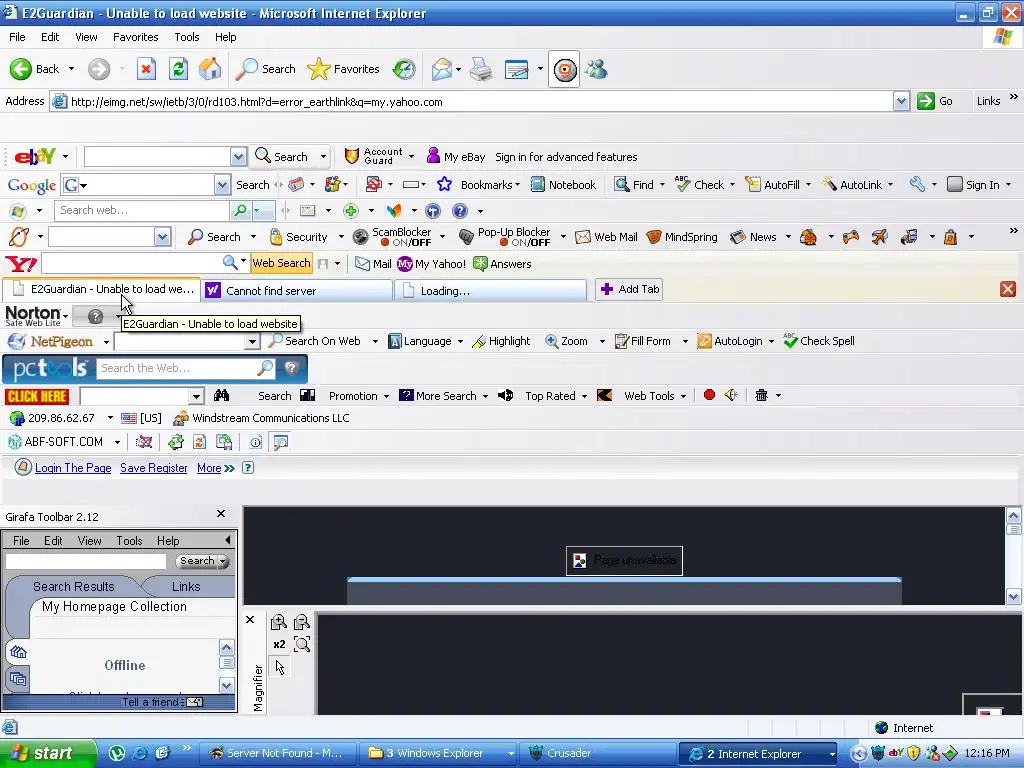The width and height of the screenshot is (1024, 768).
Task: Go to Home page via house icon
Action: pos(210,69)
